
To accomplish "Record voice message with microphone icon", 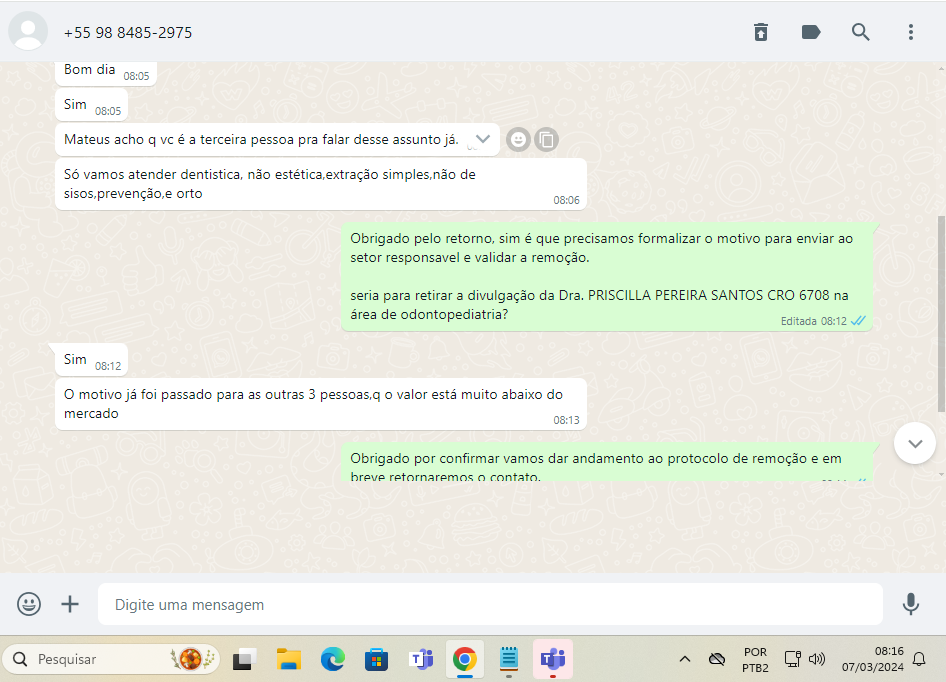I will coord(911,604).
